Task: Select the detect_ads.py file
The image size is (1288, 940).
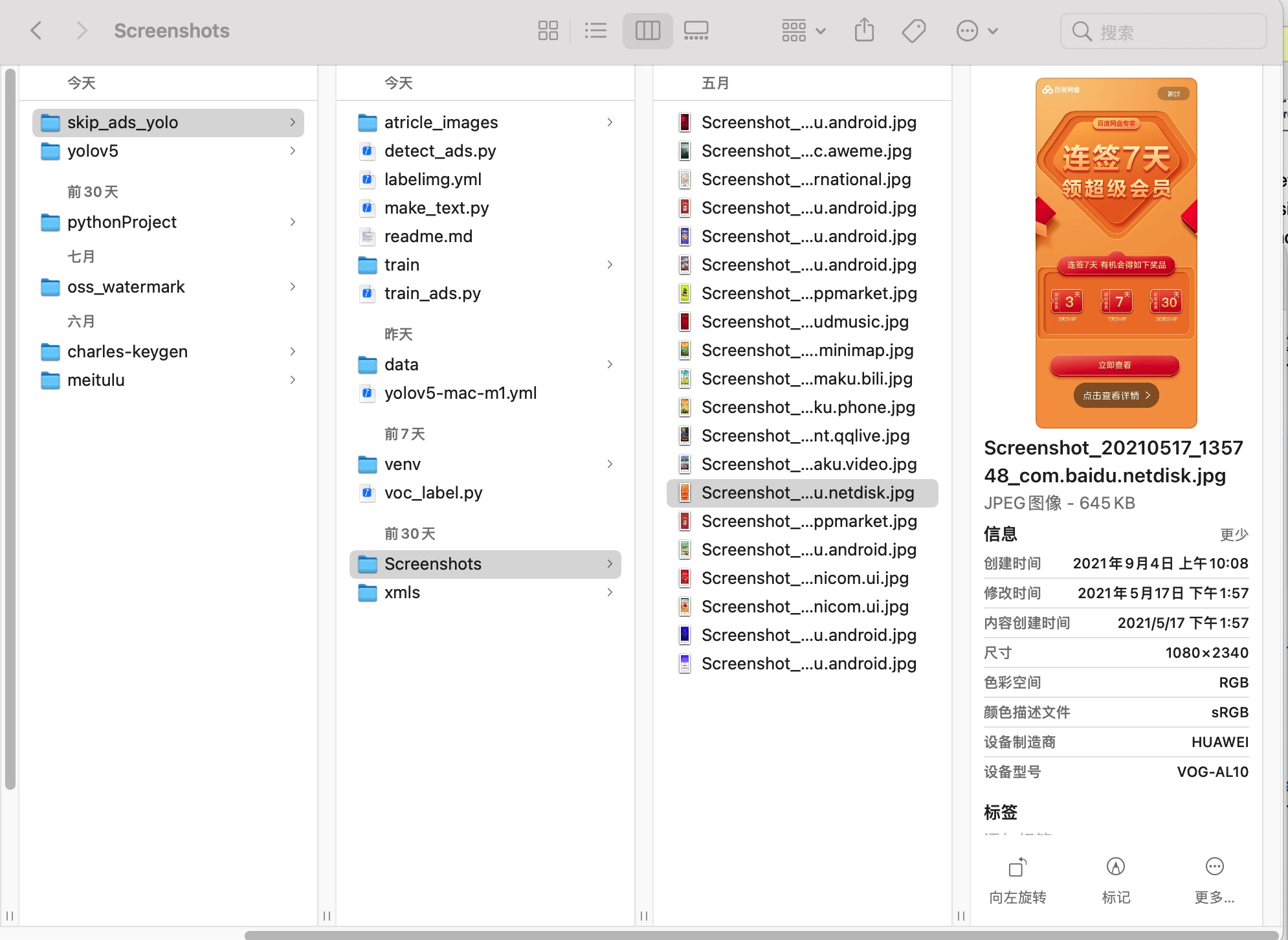Action: click(x=440, y=151)
